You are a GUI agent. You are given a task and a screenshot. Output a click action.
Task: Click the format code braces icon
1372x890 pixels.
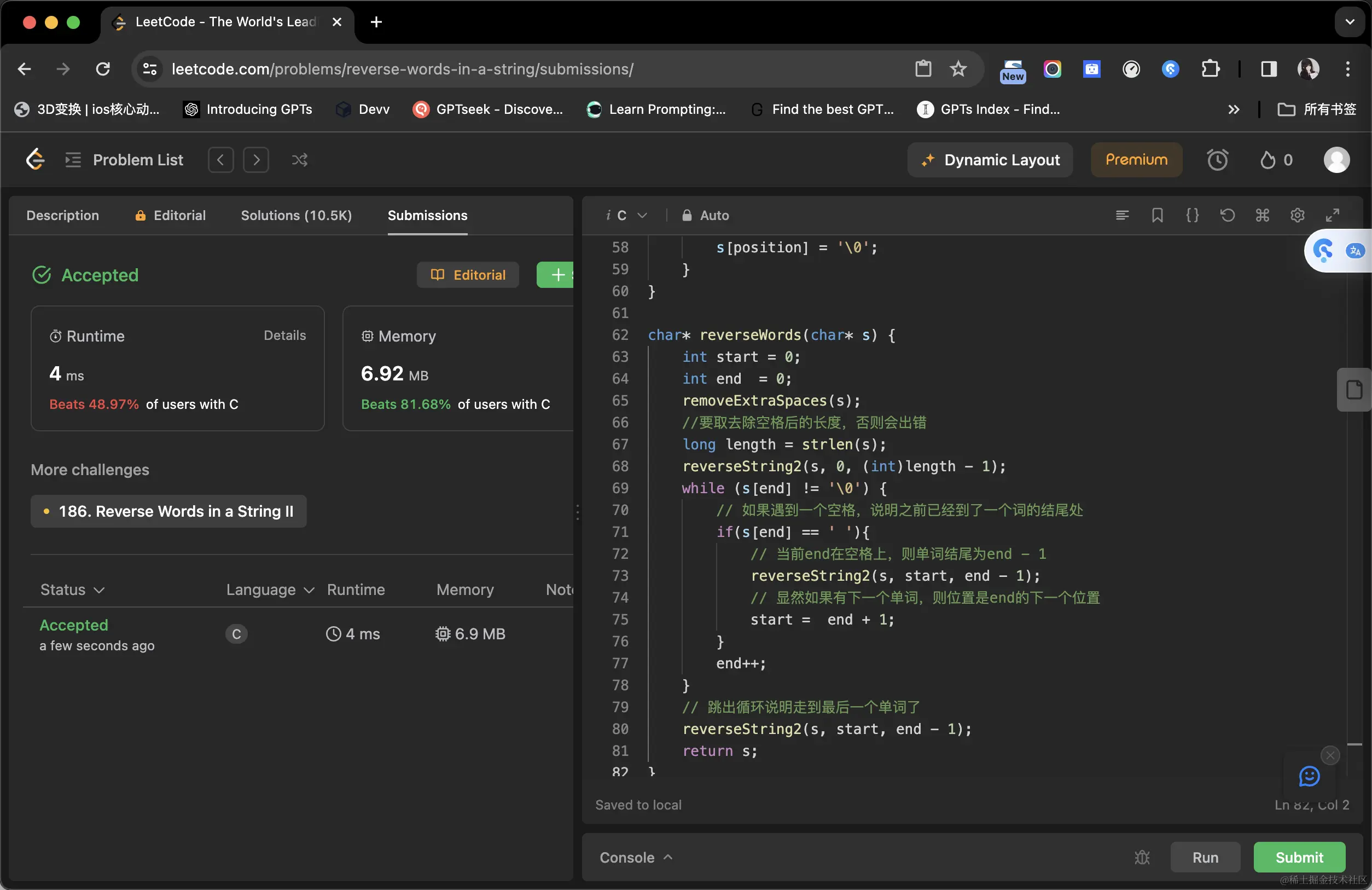coord(1192,215)
